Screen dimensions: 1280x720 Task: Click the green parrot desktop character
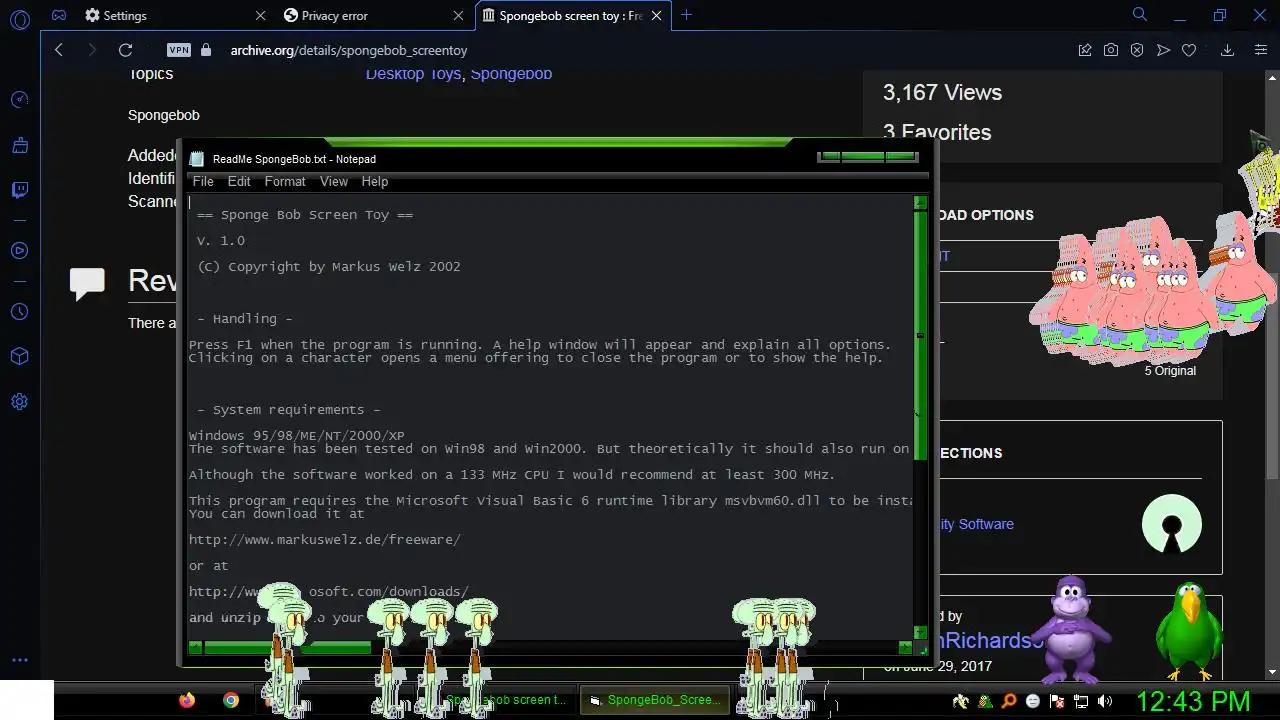(1189, 630)
